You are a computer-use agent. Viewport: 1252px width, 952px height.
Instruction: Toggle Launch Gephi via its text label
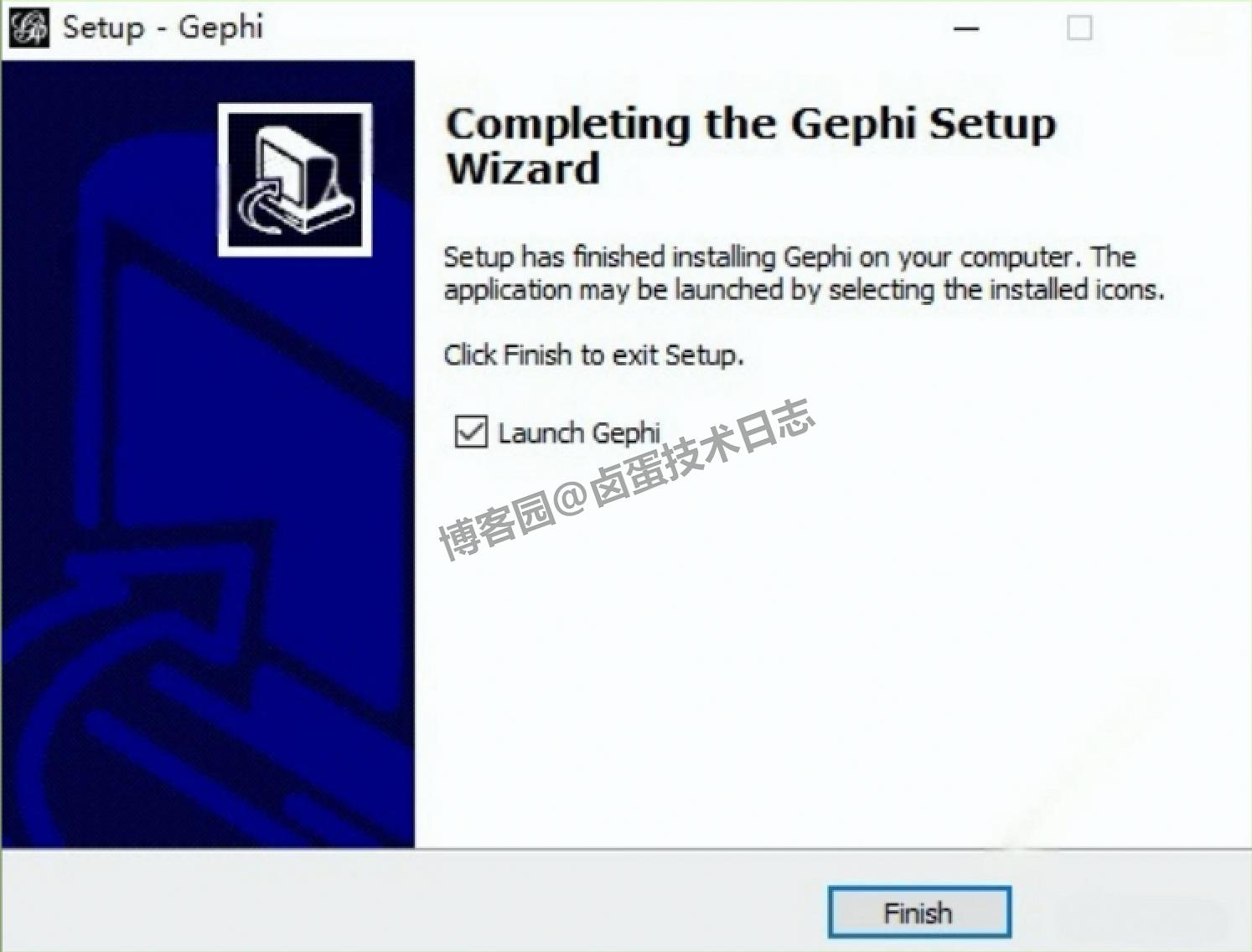[579, 433]
